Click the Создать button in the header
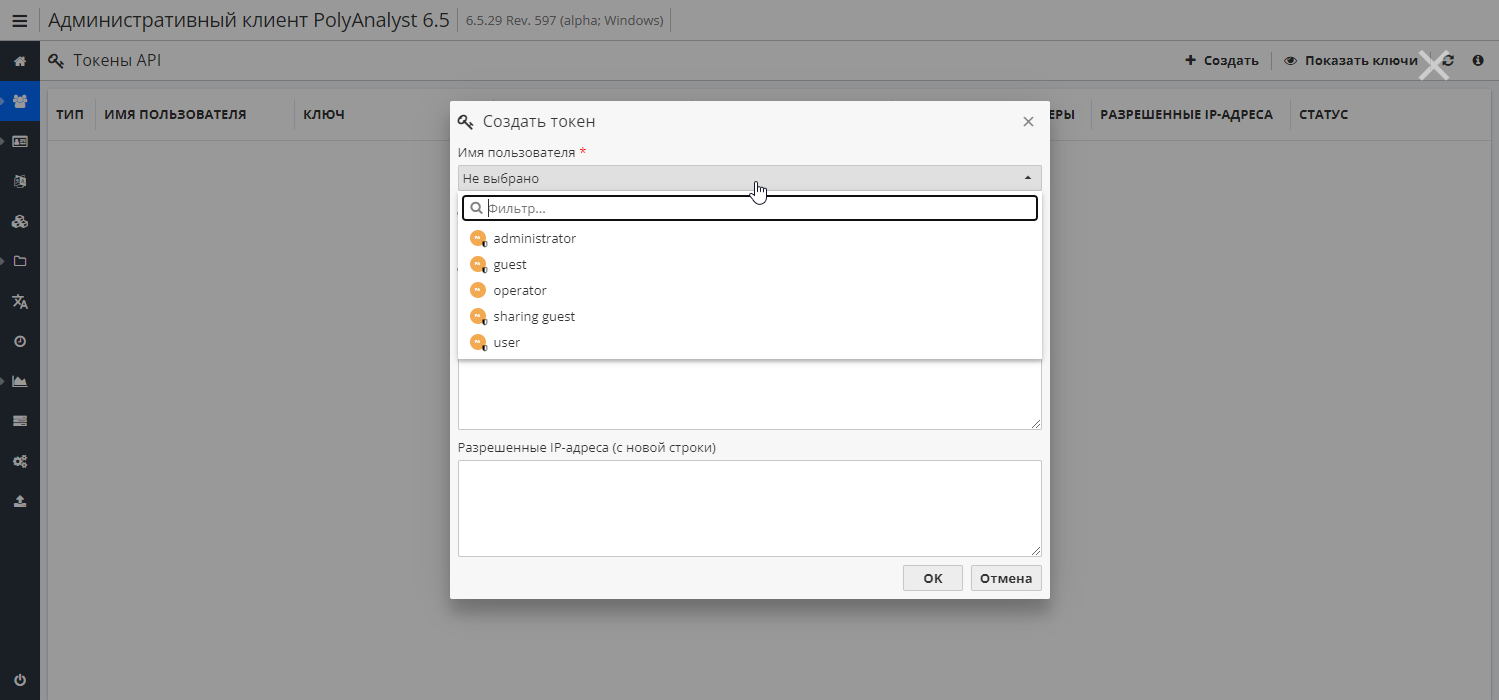 pos(1221,60)
